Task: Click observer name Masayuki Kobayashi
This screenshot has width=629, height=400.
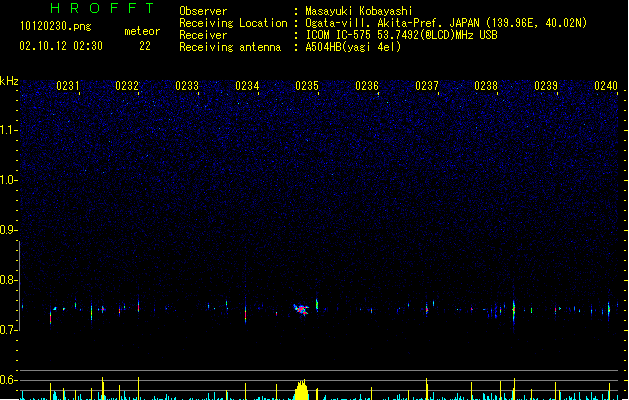Action: coord(359,11)
